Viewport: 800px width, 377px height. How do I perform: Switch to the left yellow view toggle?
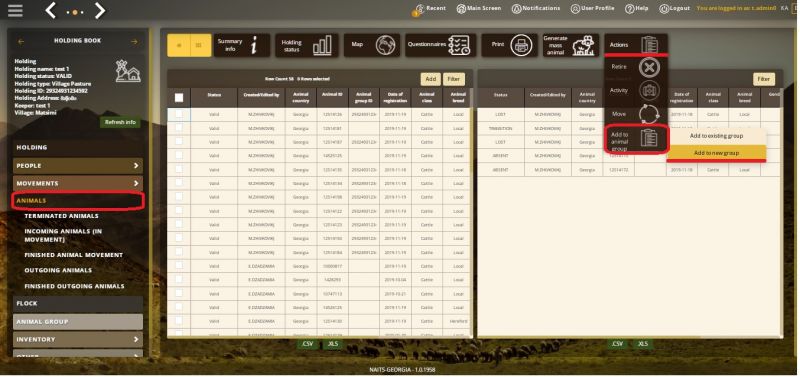[178, 45]
